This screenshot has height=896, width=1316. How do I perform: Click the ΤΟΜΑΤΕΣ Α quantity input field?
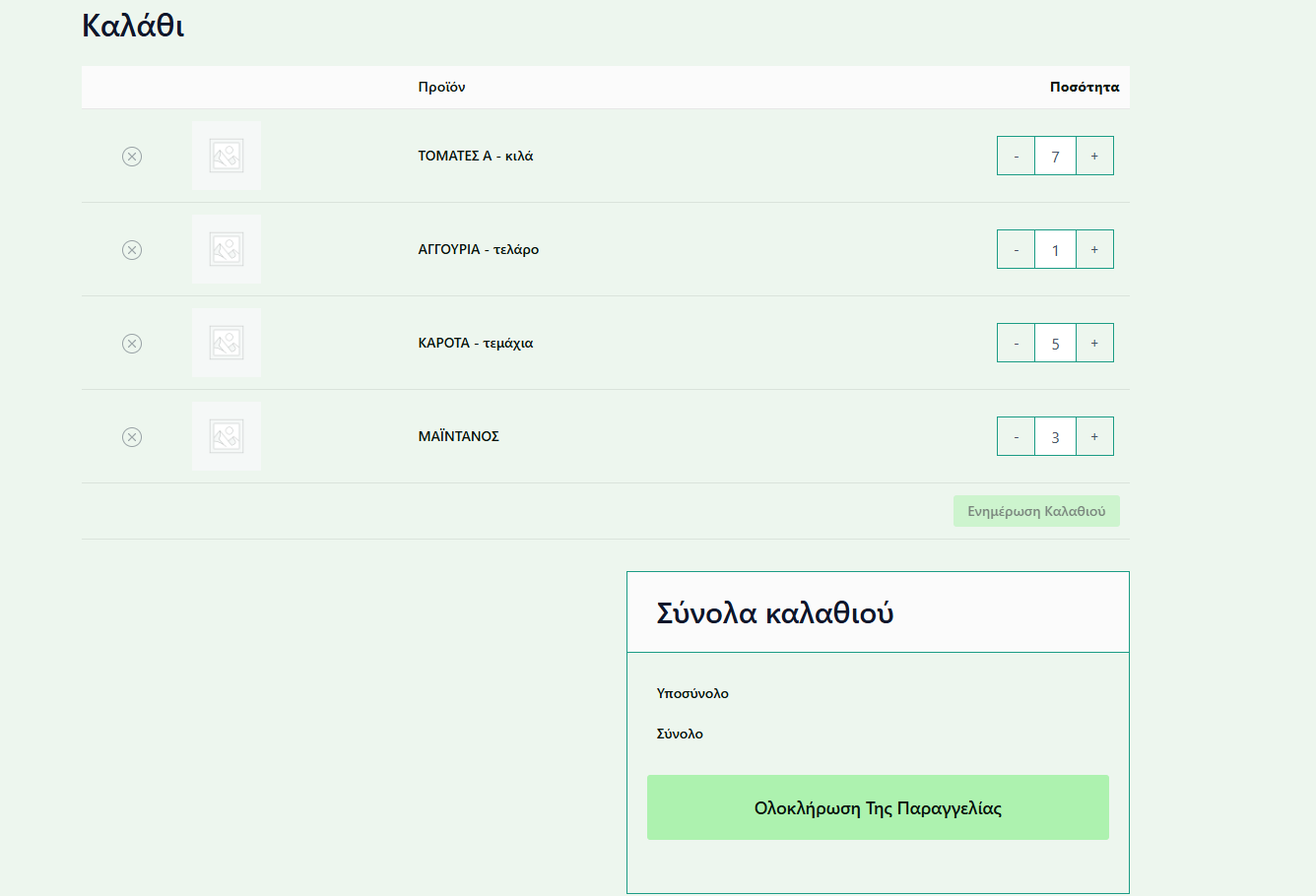tap(1055, 157)
